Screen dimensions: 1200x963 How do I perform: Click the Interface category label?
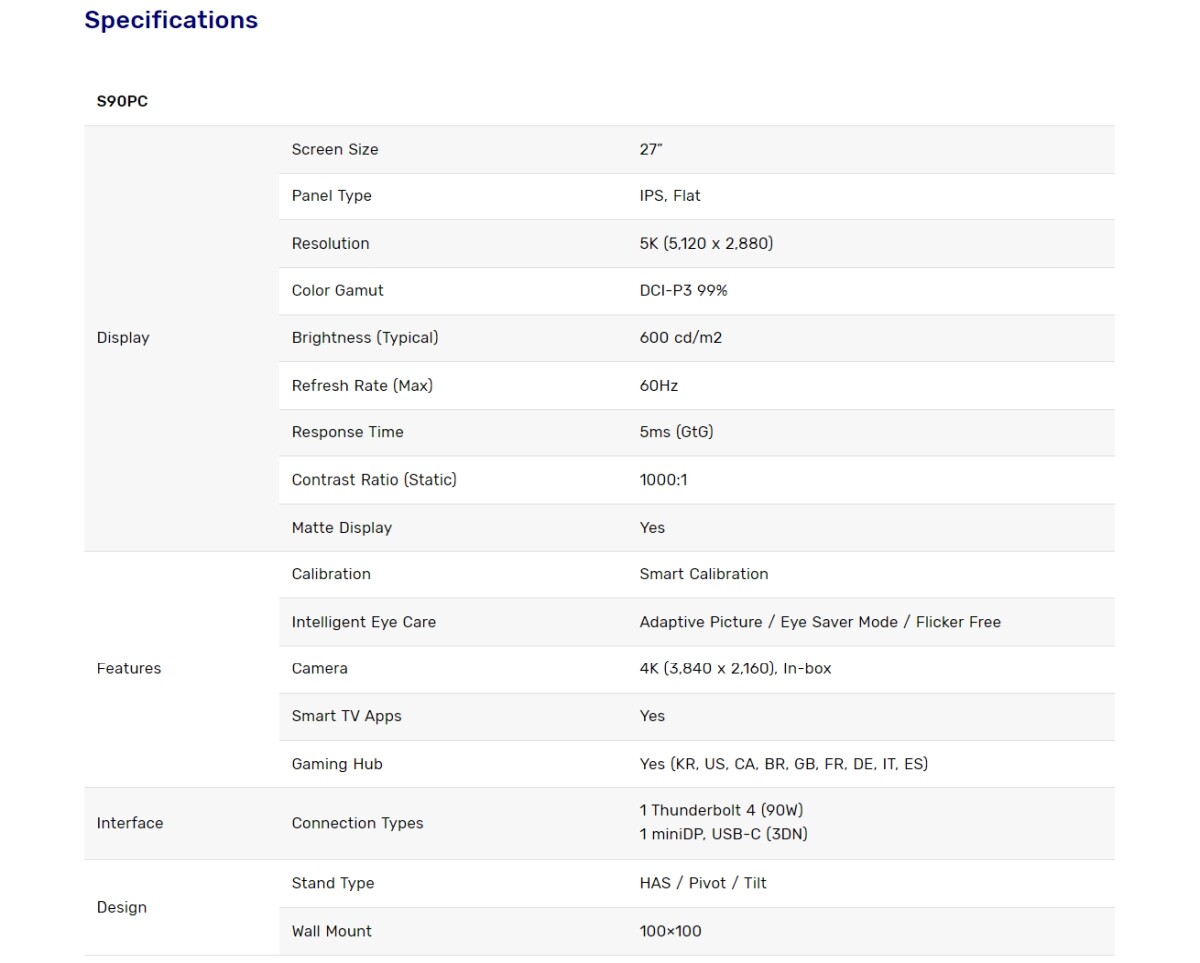tap(130, 823)
